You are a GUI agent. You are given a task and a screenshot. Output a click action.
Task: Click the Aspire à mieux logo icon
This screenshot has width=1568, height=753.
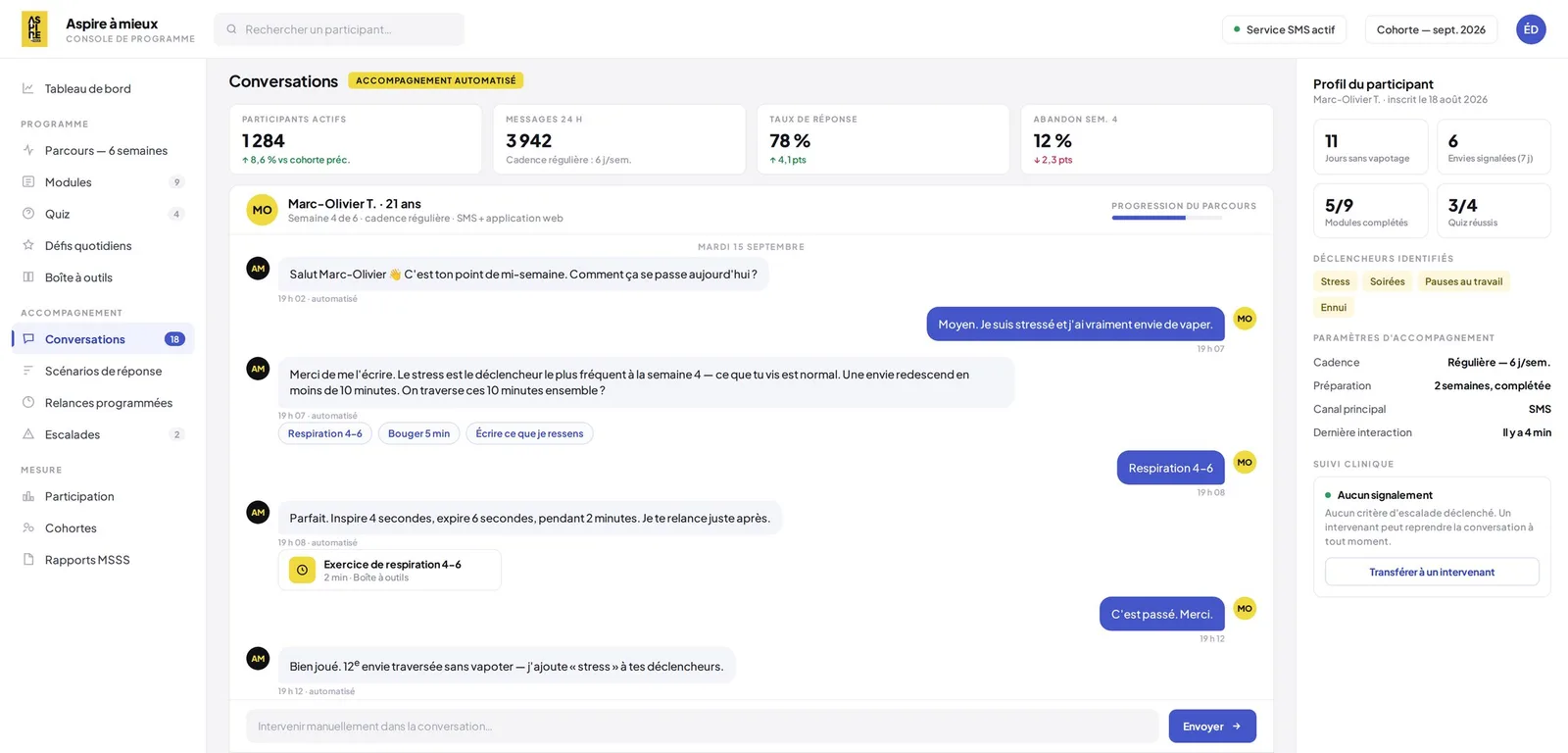coord(34,29)
